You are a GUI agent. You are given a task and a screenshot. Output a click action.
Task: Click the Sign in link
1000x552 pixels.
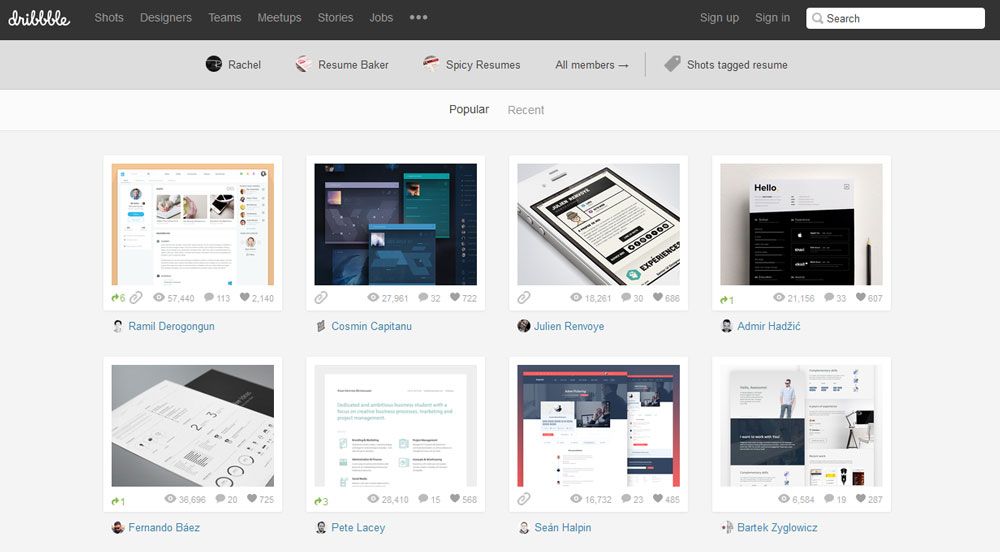[x=772, y=18]
